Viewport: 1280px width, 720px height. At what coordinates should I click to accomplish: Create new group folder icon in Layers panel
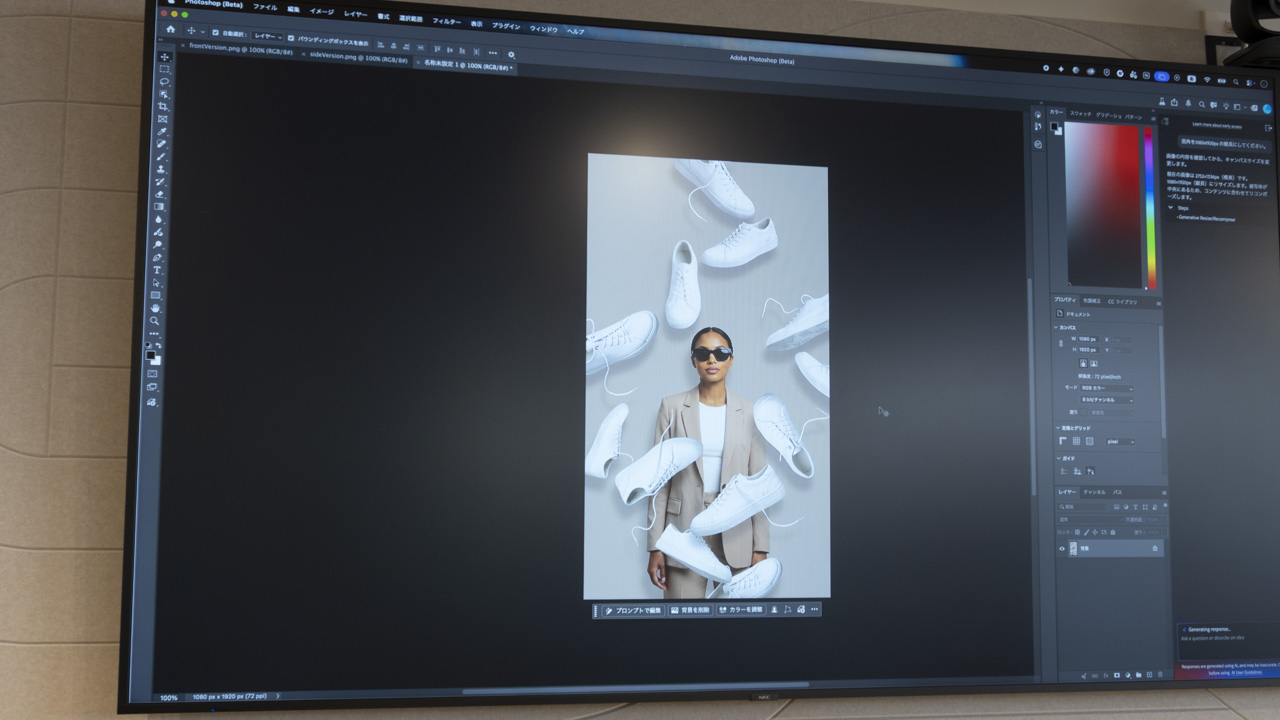pyautogui.click(x=1138, y=676)
